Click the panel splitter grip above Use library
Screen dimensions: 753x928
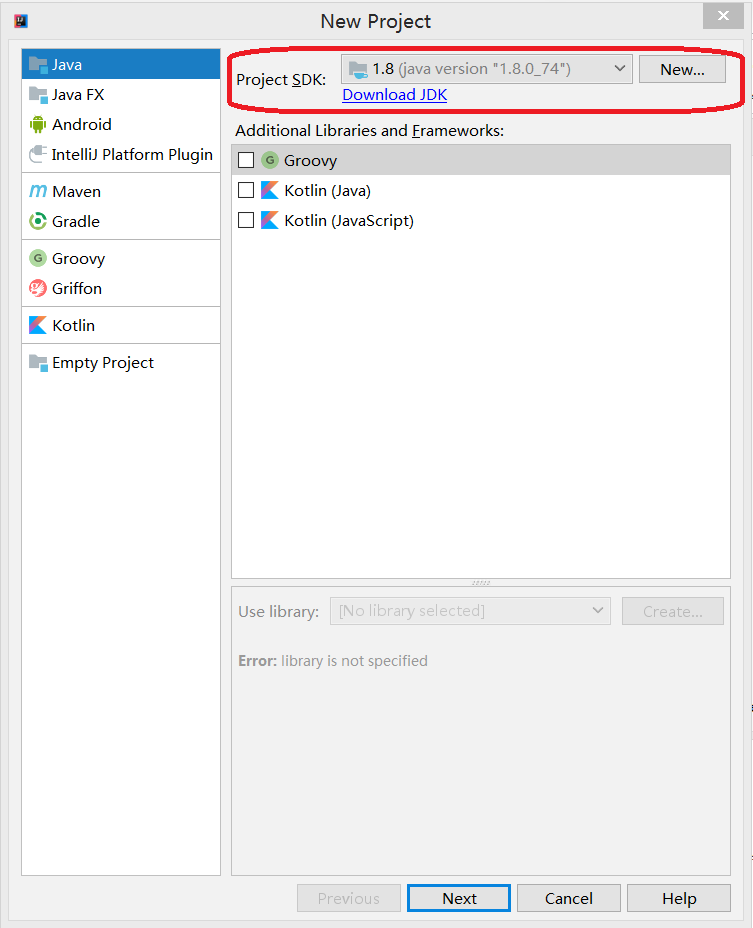[x=481, y=583]
